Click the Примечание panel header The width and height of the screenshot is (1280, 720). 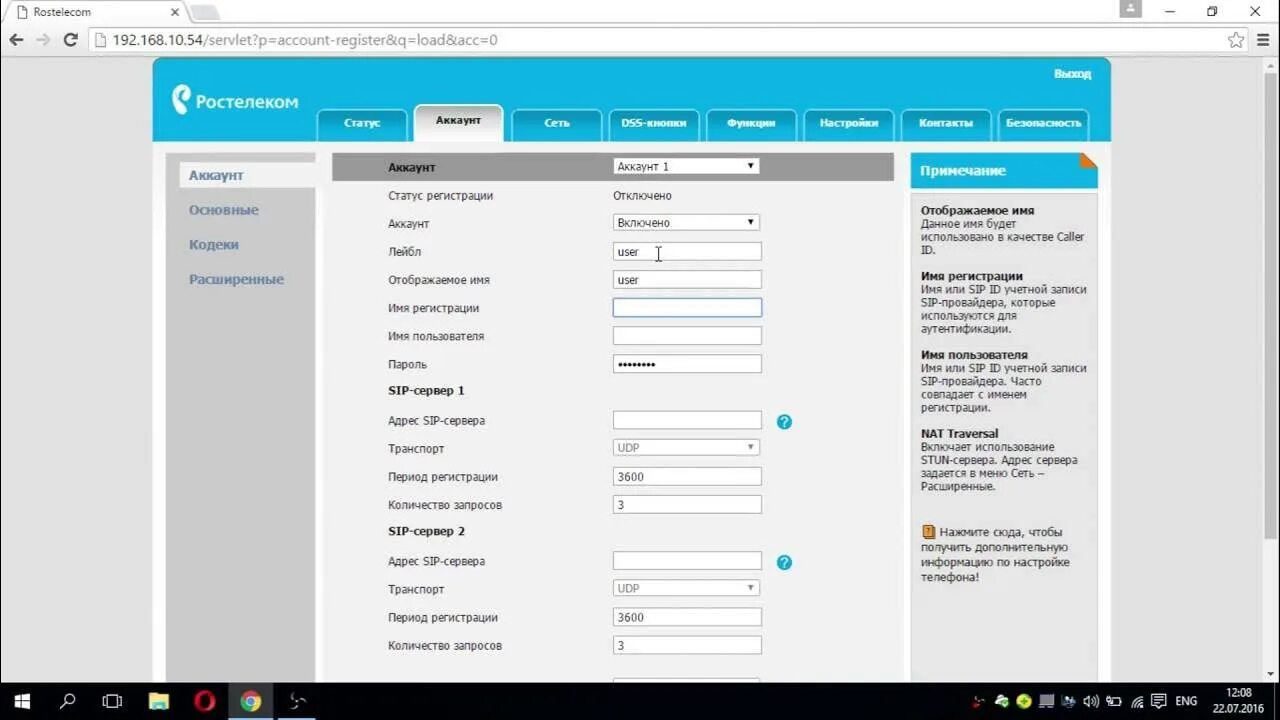(x=1004, y=171)
